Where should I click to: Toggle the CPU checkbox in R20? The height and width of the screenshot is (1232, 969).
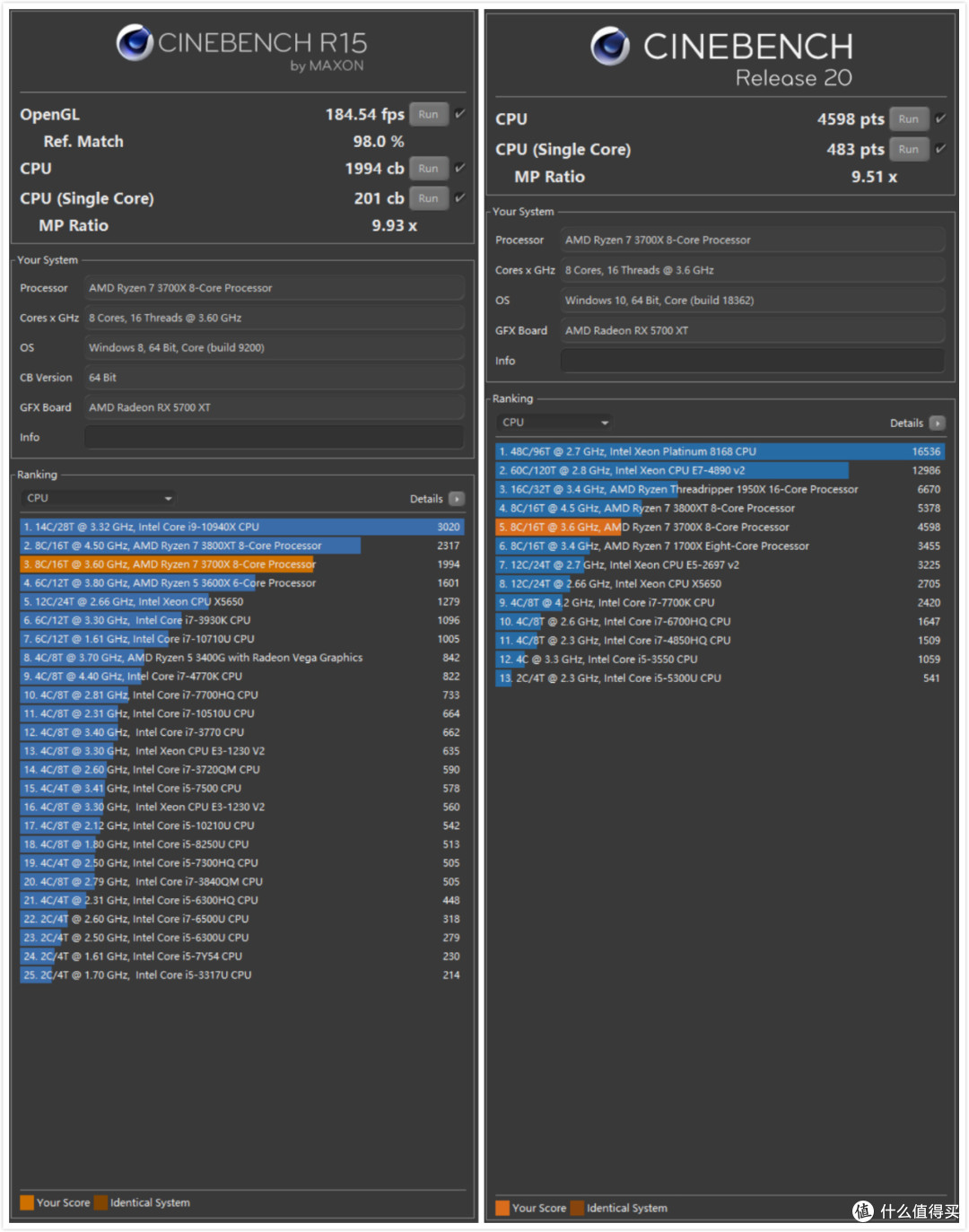point(940,118)
